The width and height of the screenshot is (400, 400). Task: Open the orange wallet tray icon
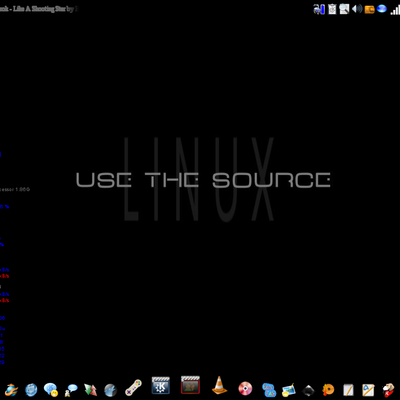point(370,9)
